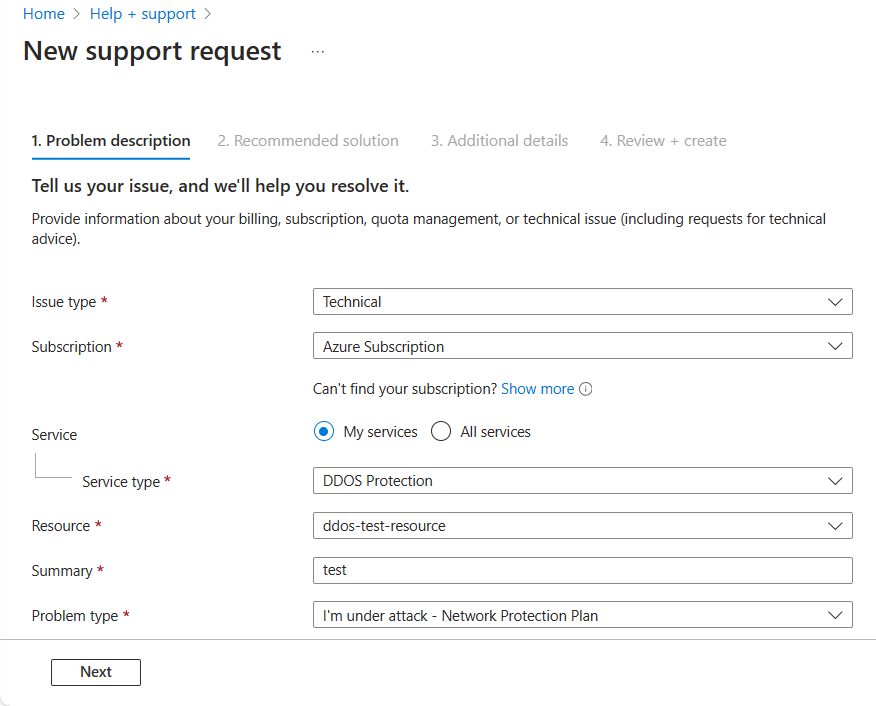Open the Additional details tab
The image size is (876, 706).
(x=499, y=140)
